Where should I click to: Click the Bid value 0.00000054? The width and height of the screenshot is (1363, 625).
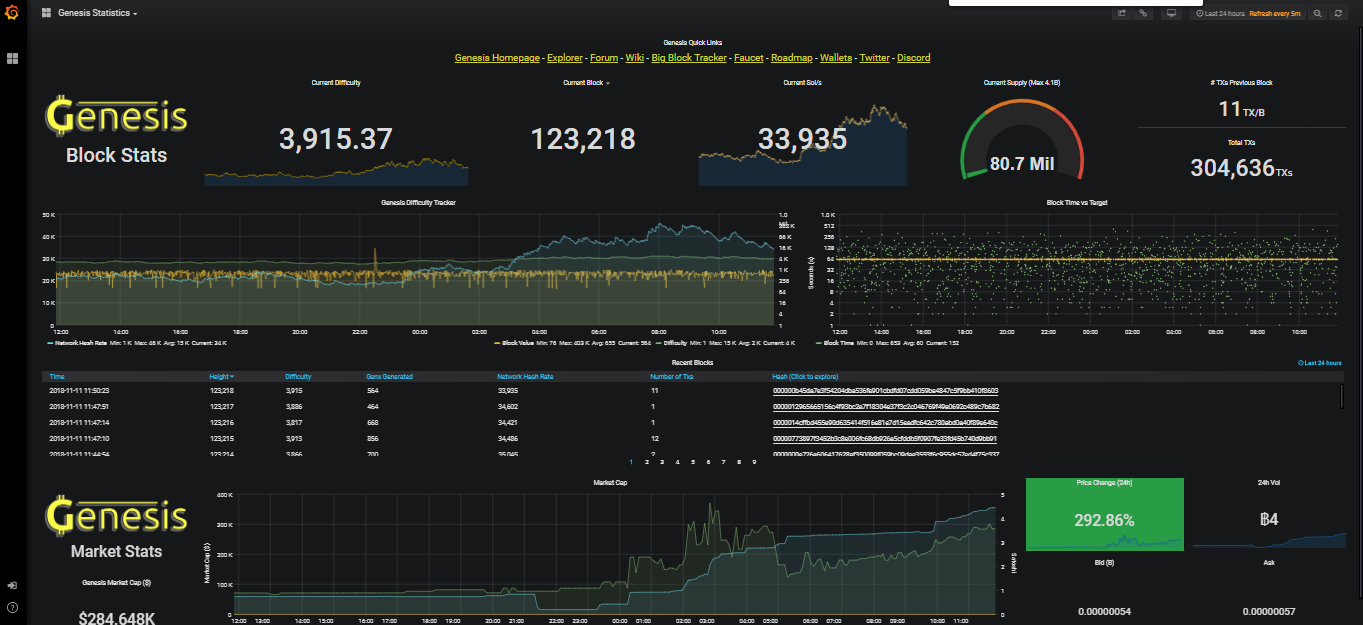[1104, 611]
